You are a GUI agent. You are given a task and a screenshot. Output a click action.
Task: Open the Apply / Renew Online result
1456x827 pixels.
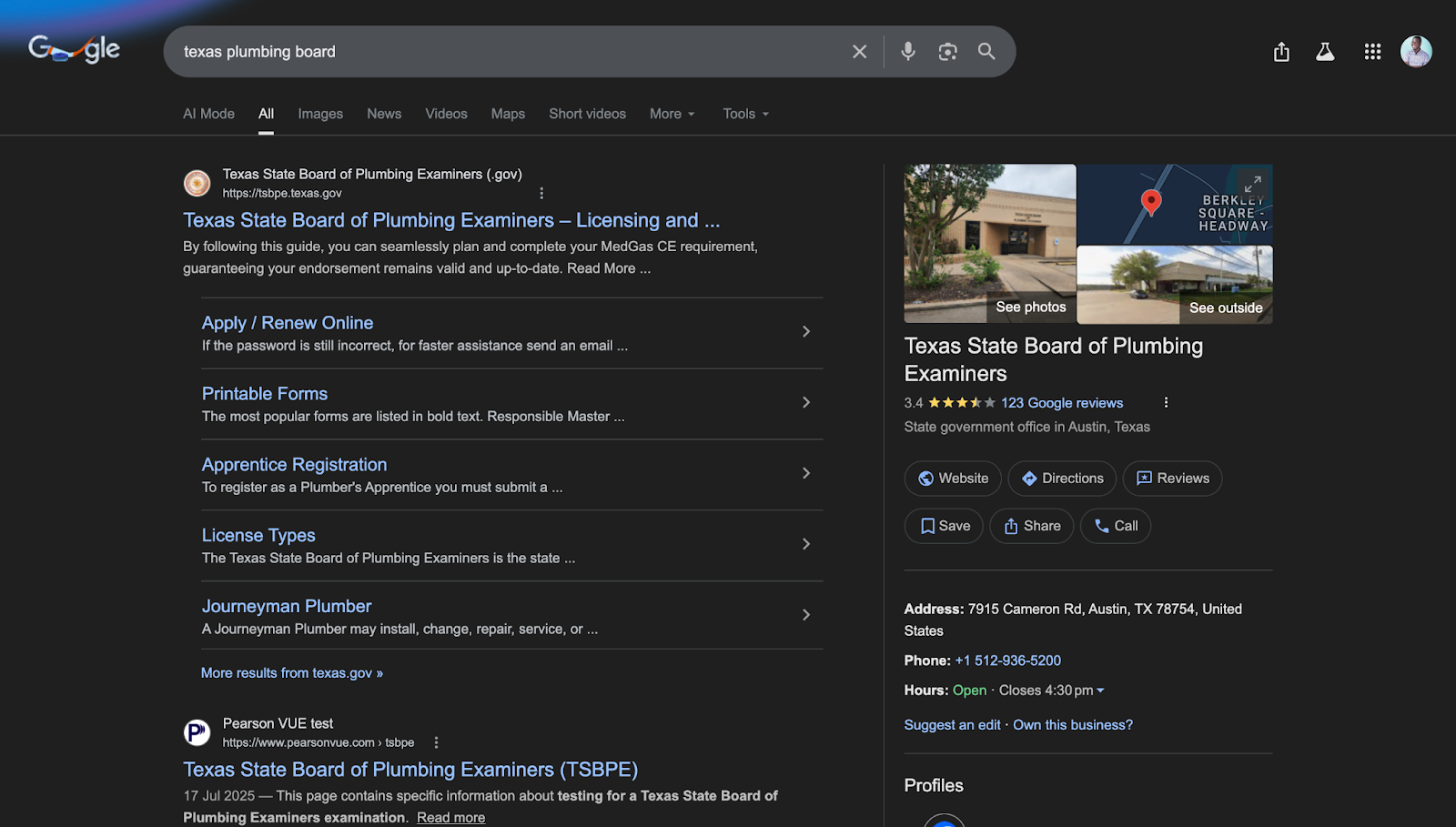pos(287,322)
